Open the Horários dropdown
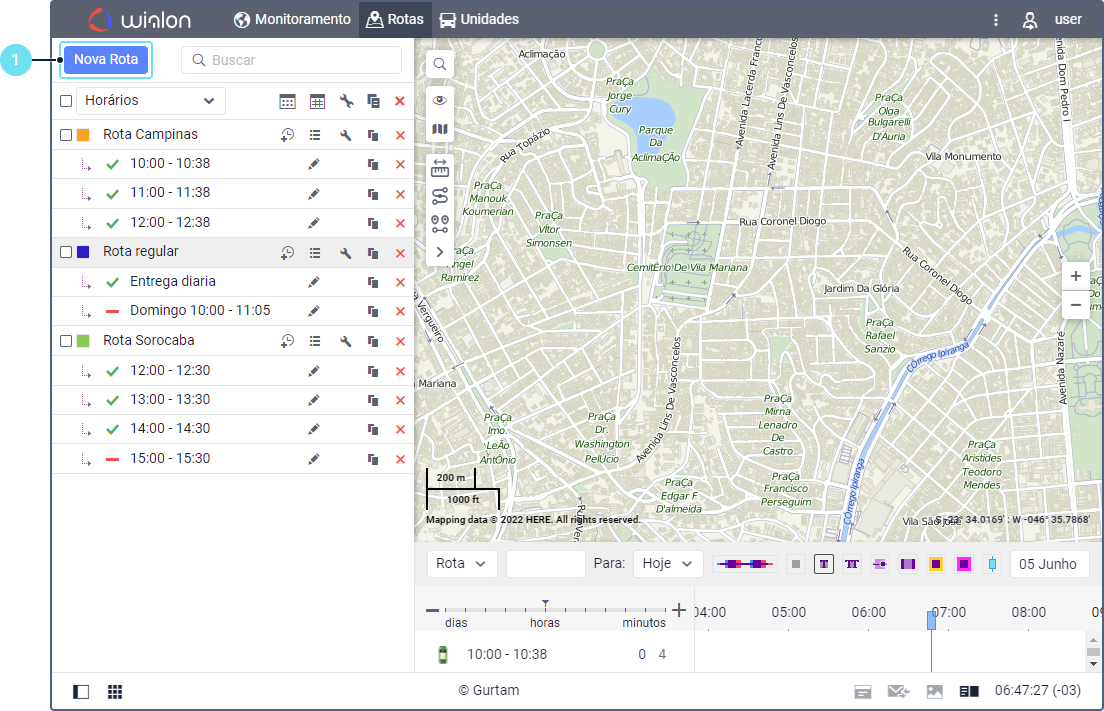This screenshot has height=711, width=1104. (x=151, y=101)
